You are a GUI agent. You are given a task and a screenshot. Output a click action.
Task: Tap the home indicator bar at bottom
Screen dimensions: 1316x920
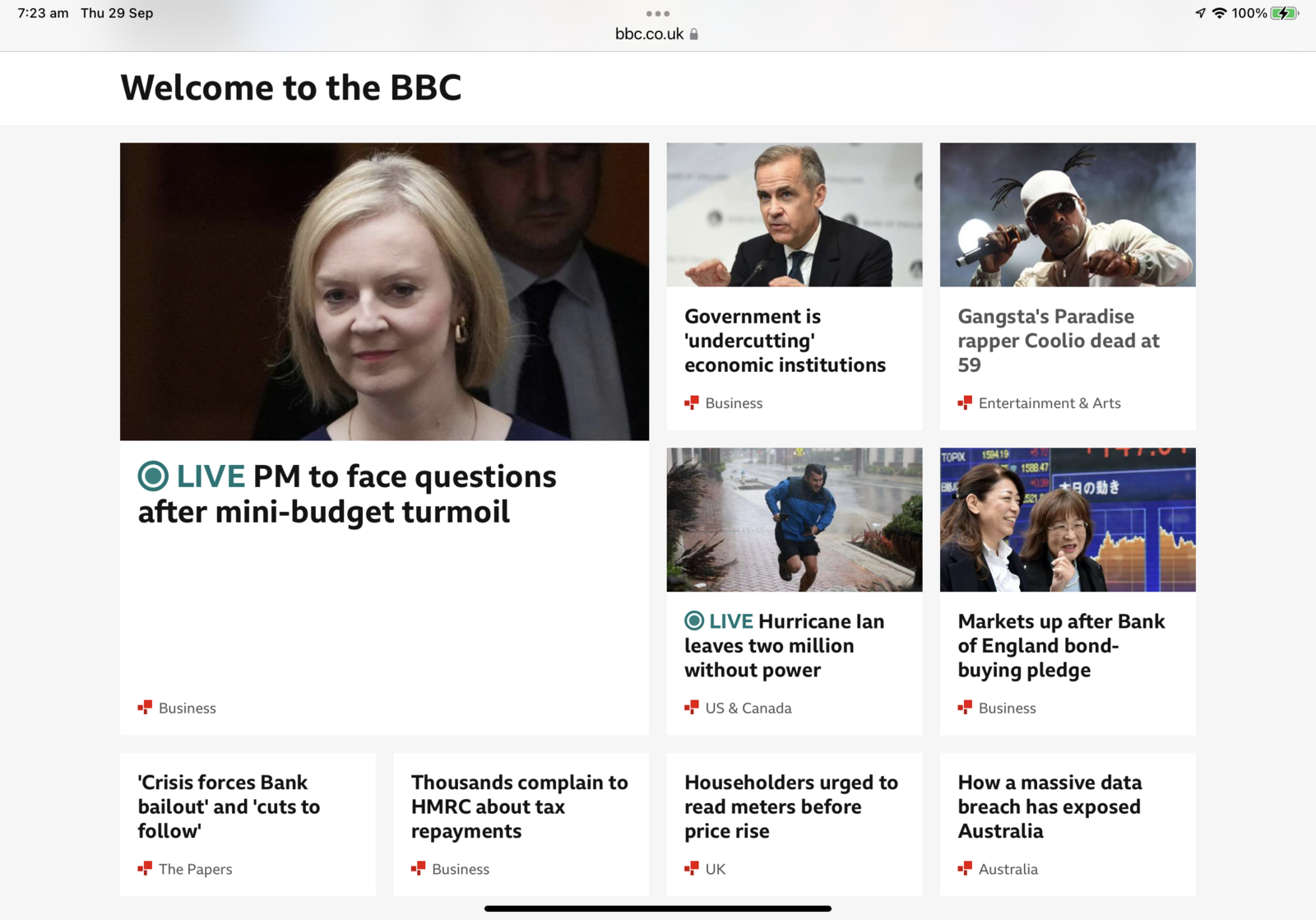pyautogui.click(x=658, y=908)
